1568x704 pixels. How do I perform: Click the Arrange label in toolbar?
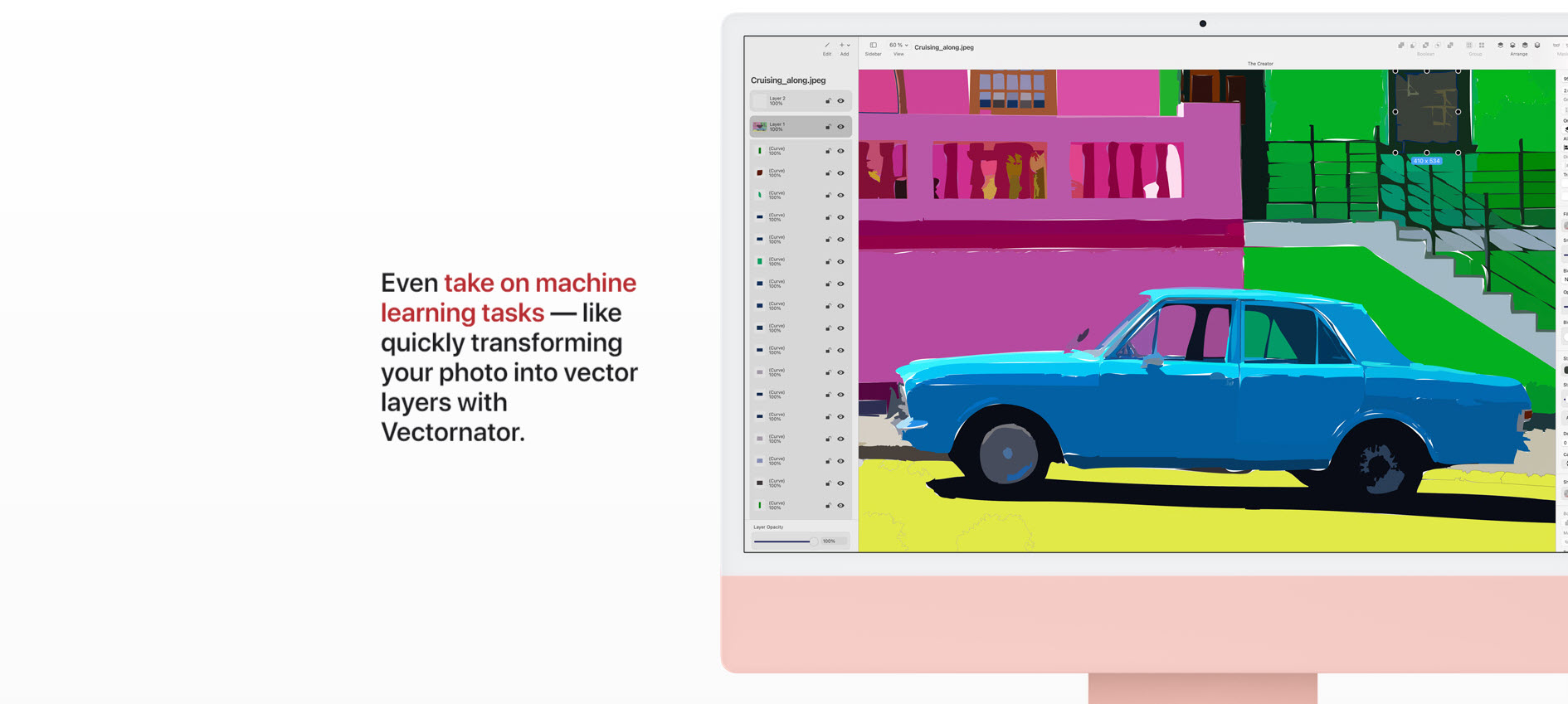click(1518, 54)
